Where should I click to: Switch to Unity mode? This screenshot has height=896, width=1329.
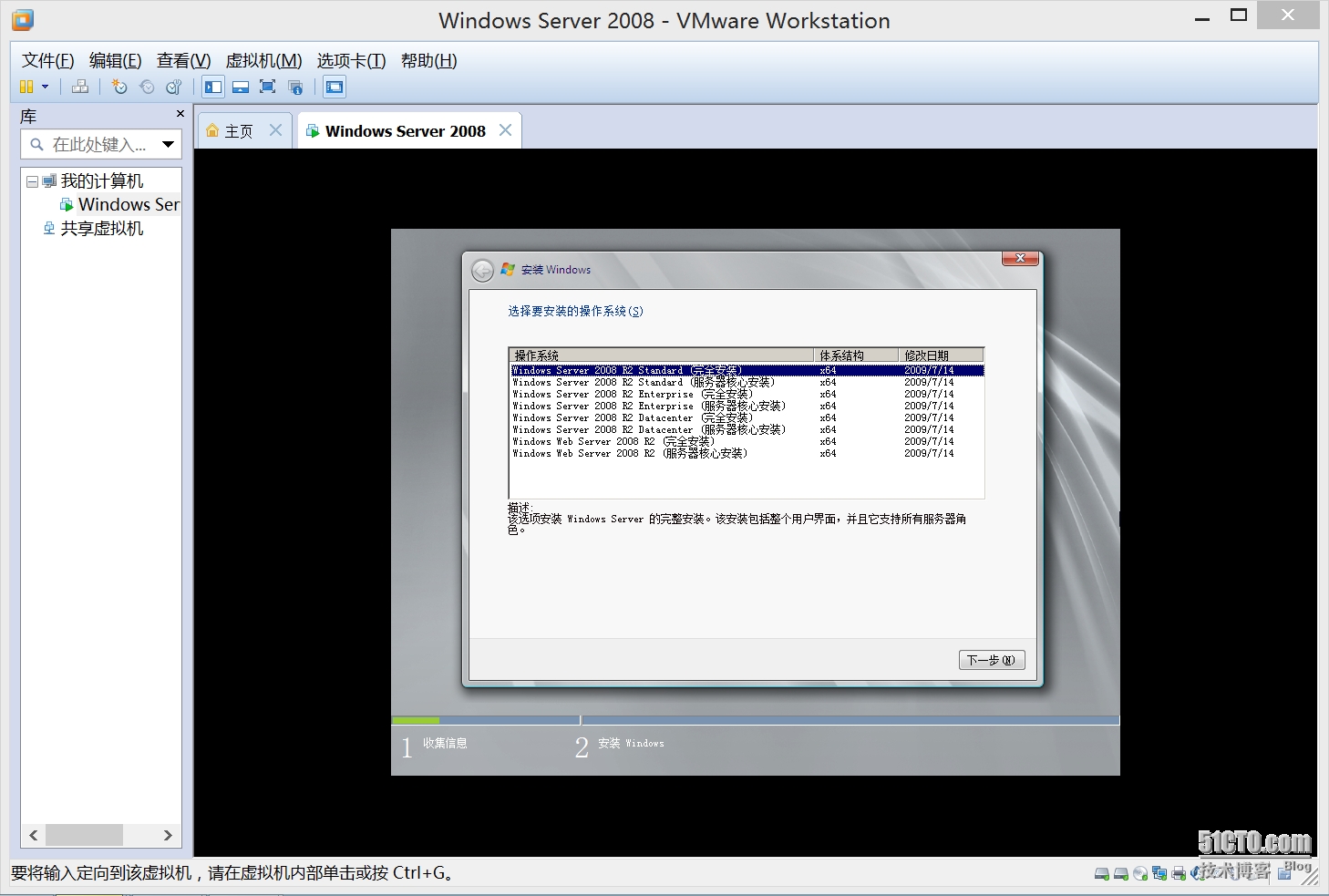click(295, 87)
